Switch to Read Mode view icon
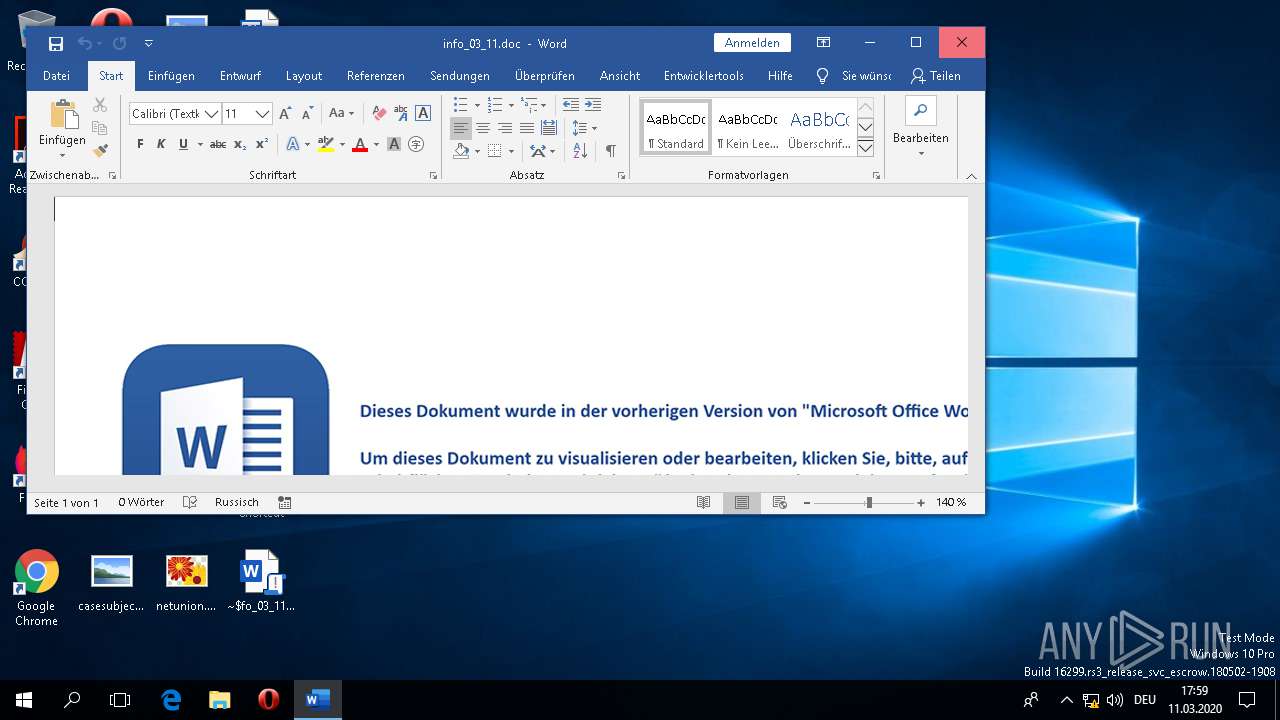The image size is (1280, 720). pos(704,502)
